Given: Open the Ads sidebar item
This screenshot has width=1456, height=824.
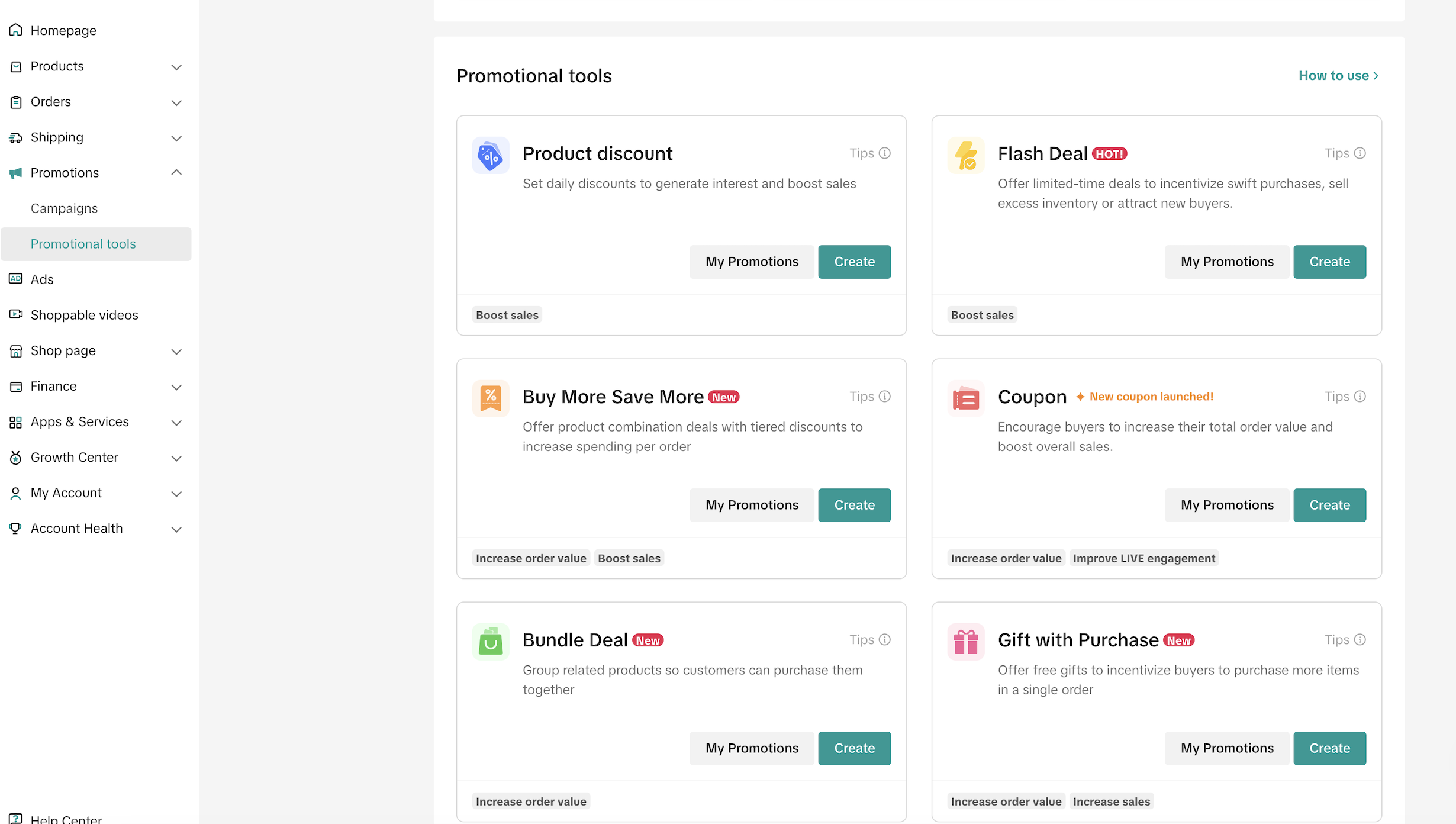Looking at the screenshot, I should [x=42, y=279].
